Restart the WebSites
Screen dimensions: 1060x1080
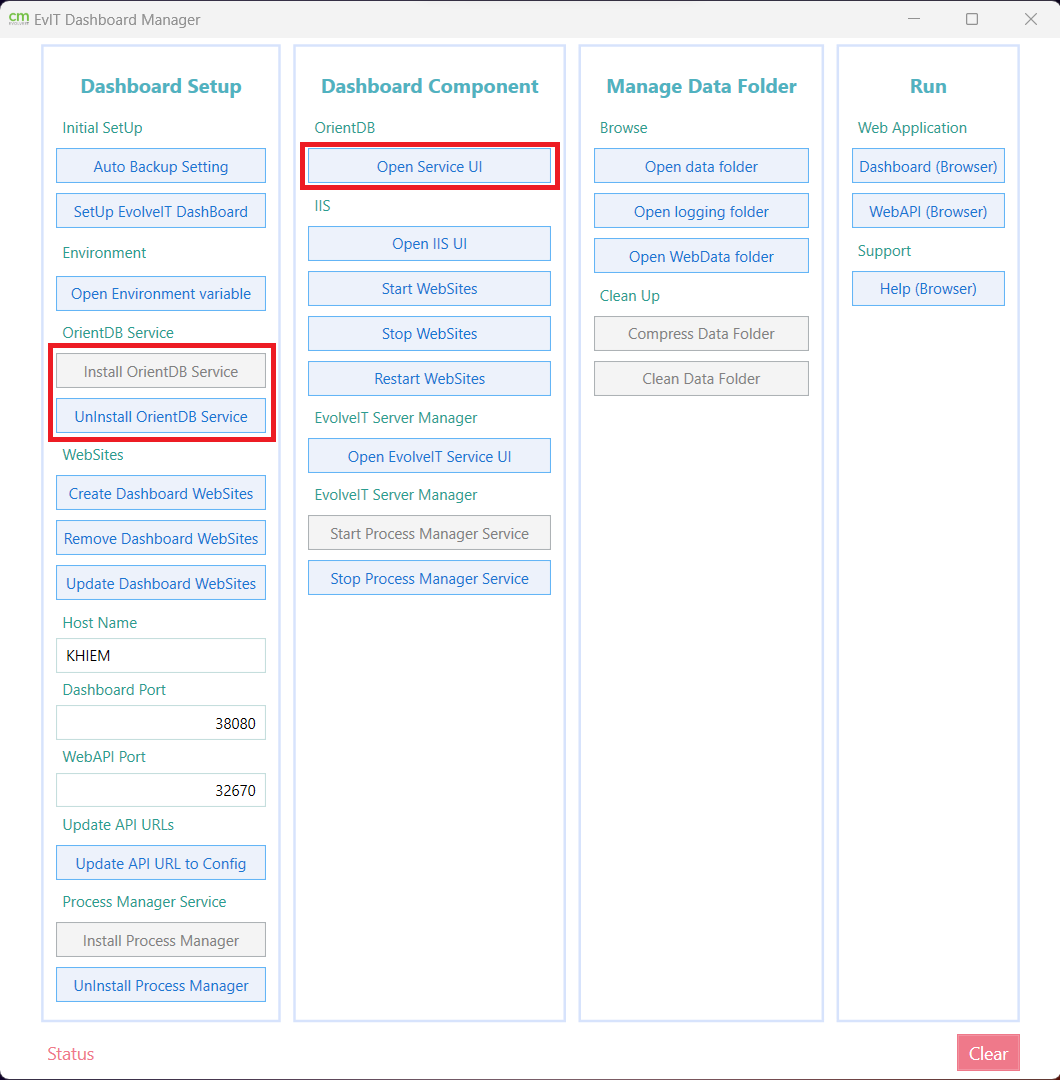coord(429,378)
